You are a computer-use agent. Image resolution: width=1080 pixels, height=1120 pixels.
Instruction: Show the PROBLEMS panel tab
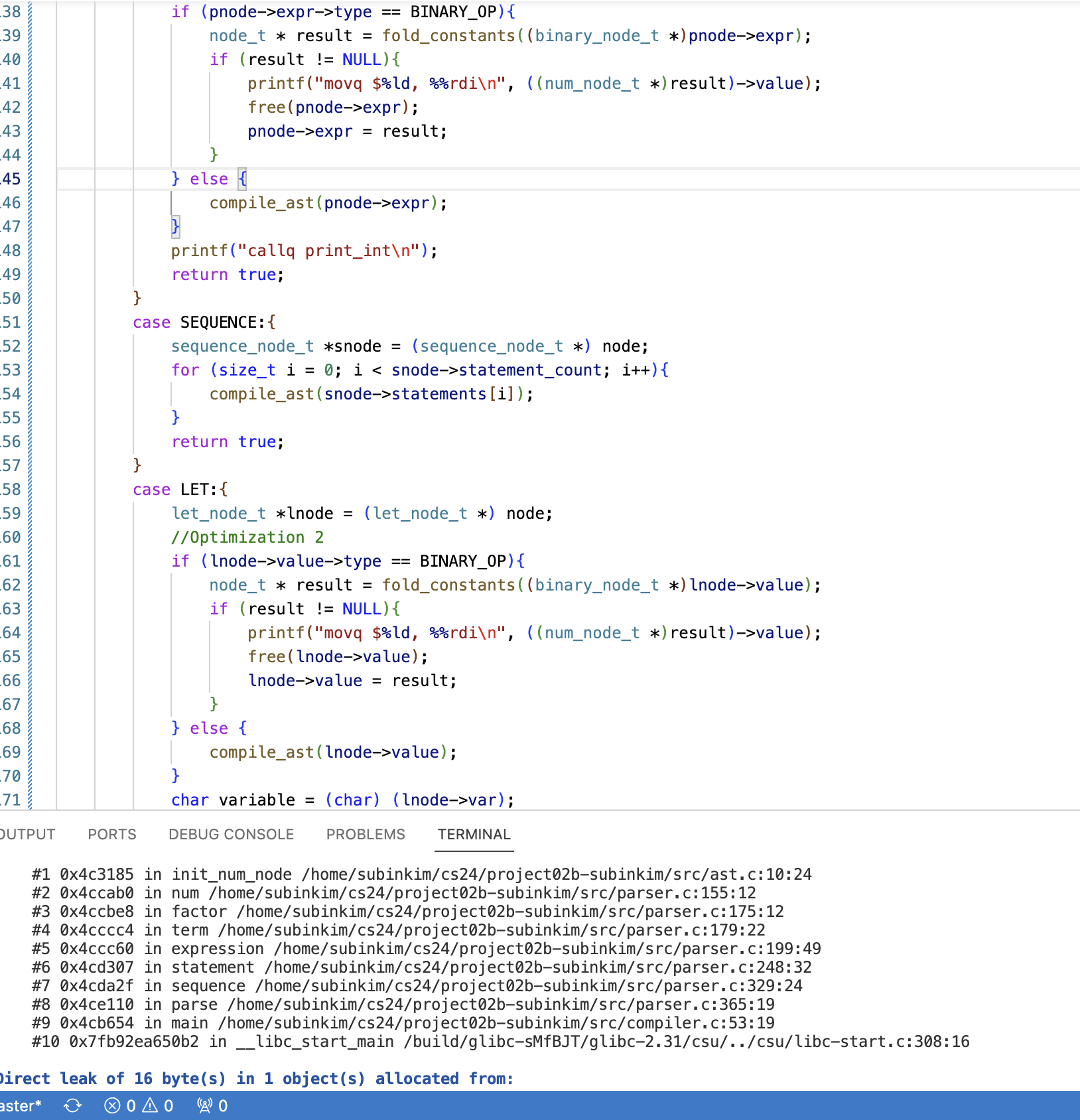click(x=366, y=834)
